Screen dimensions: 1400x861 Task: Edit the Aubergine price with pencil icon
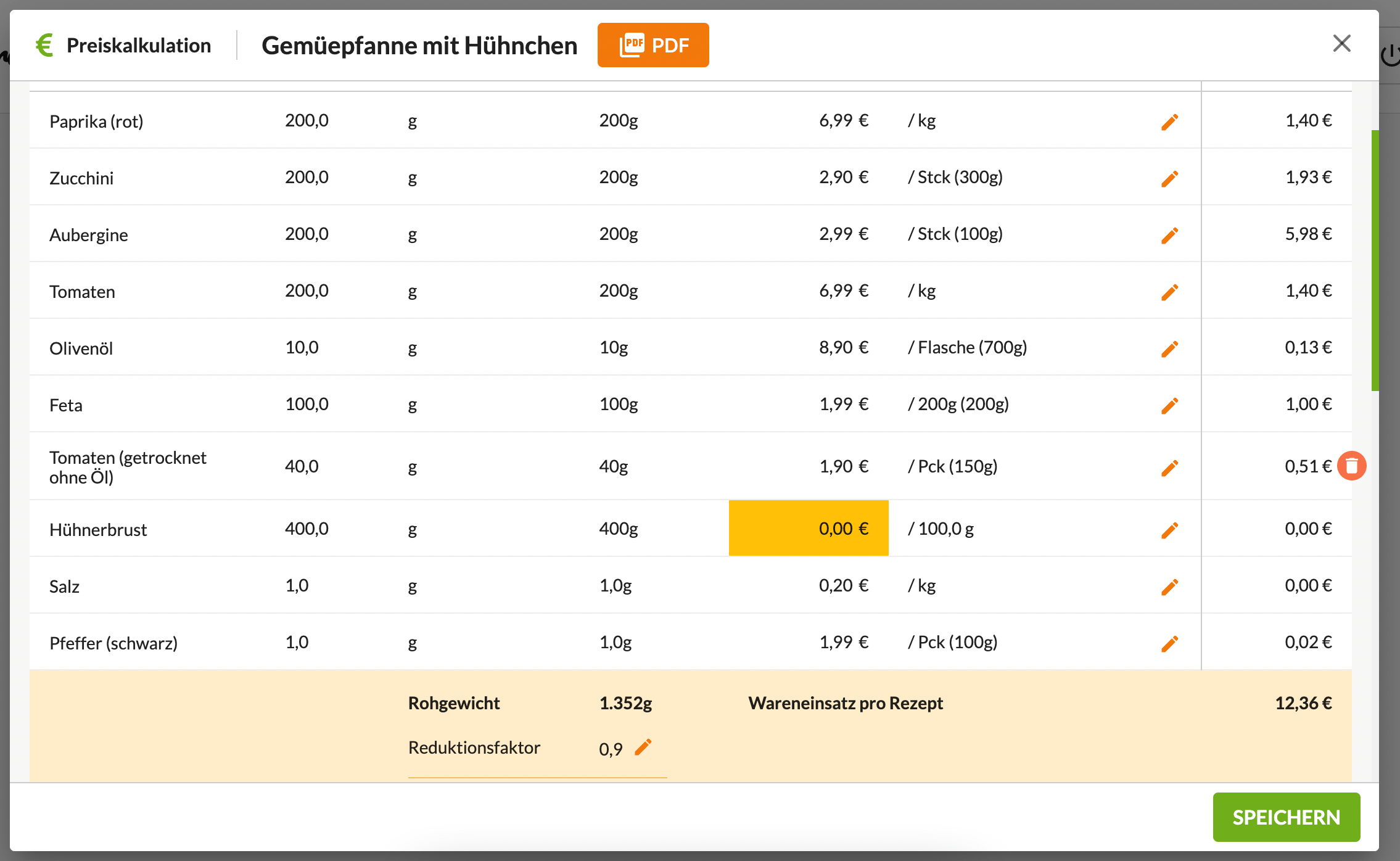point(1169,235)
